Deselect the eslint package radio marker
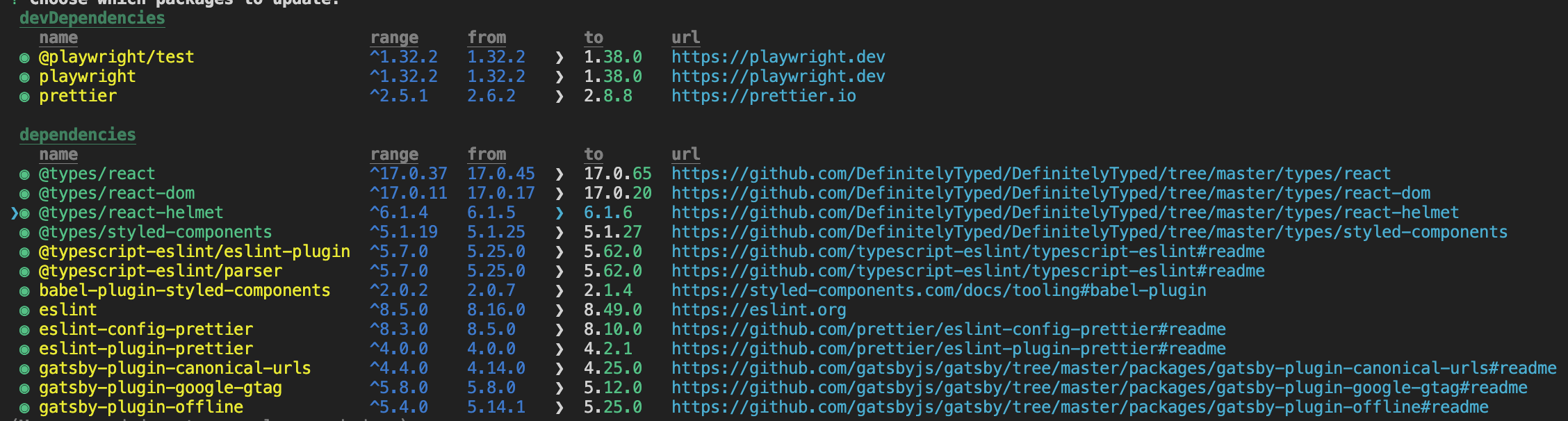The width and height of the screenshot is (1568, 421). [24, 311]
